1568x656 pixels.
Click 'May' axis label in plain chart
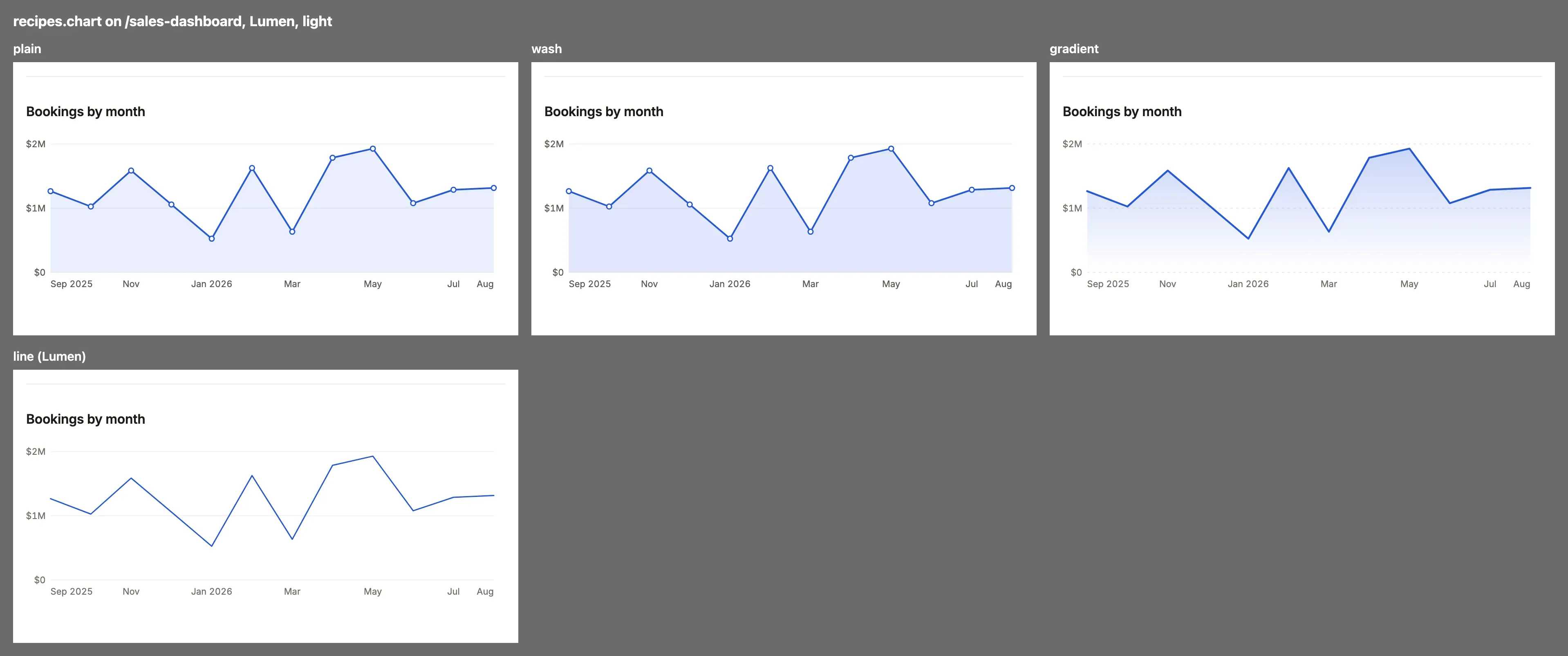point(372,284)
